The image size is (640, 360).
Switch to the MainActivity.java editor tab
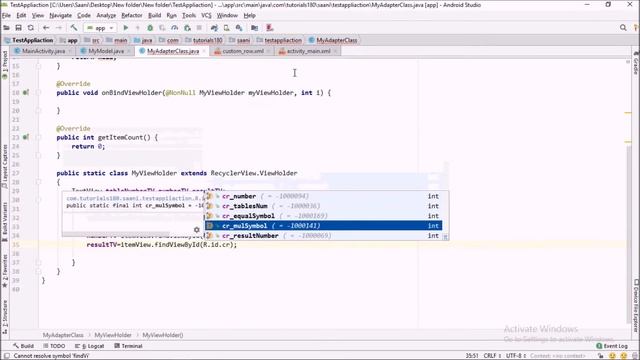coord(43,51)
